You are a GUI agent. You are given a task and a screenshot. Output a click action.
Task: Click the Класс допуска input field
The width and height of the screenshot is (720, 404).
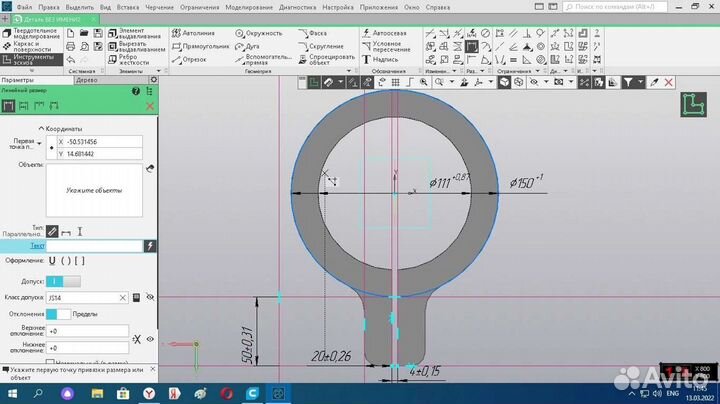click(88, 298)
